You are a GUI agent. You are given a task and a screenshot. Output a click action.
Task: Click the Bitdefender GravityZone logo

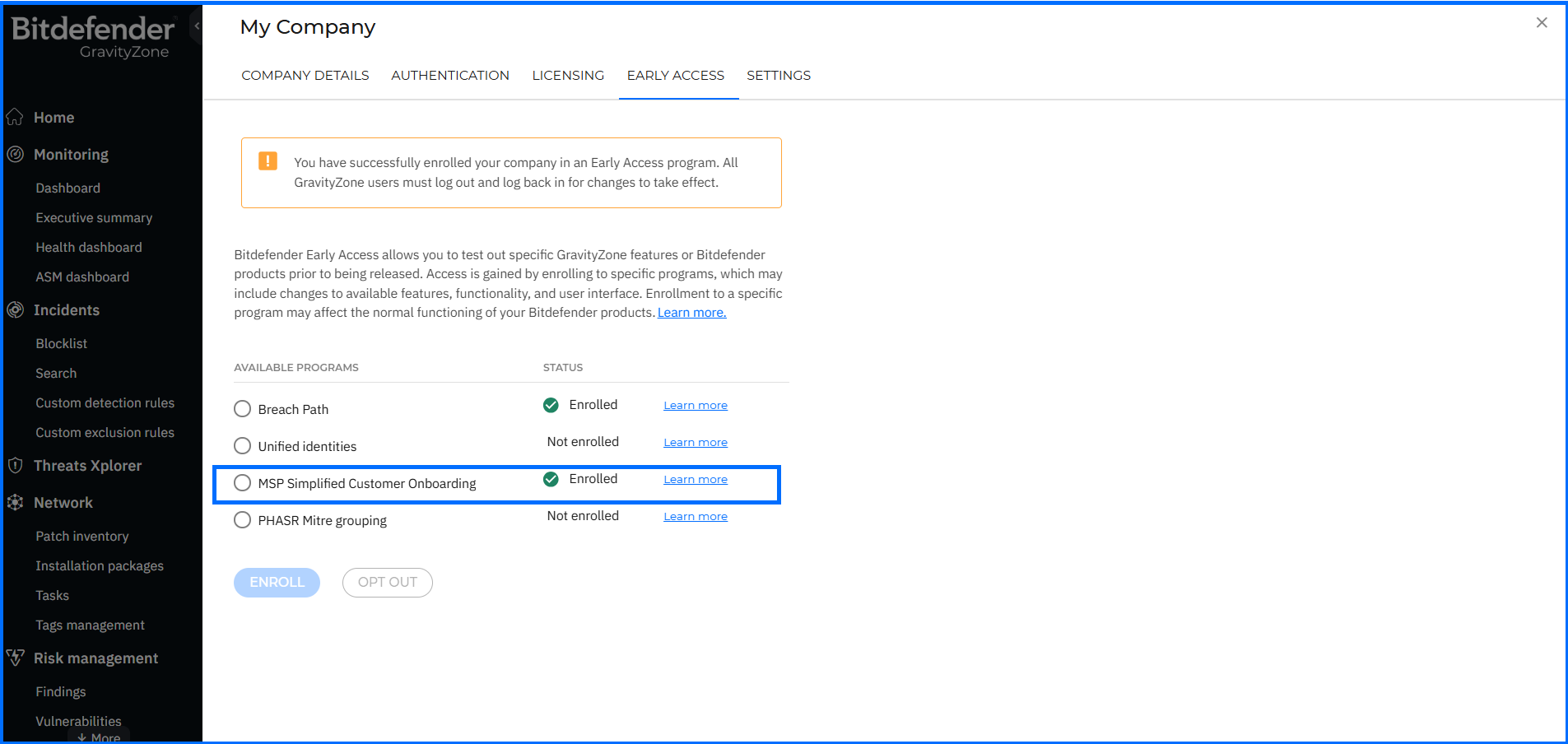point(92,37)
